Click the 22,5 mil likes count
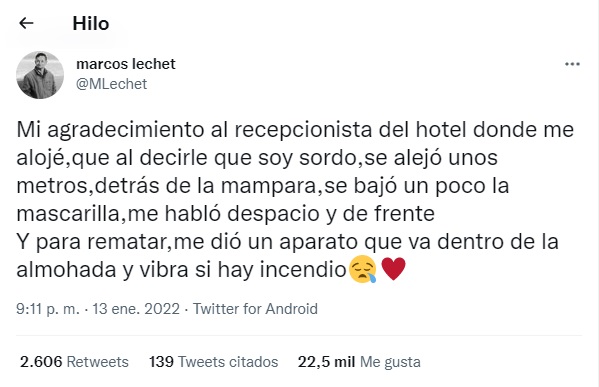The image size is (599, 387). click(x=327, y=362)
